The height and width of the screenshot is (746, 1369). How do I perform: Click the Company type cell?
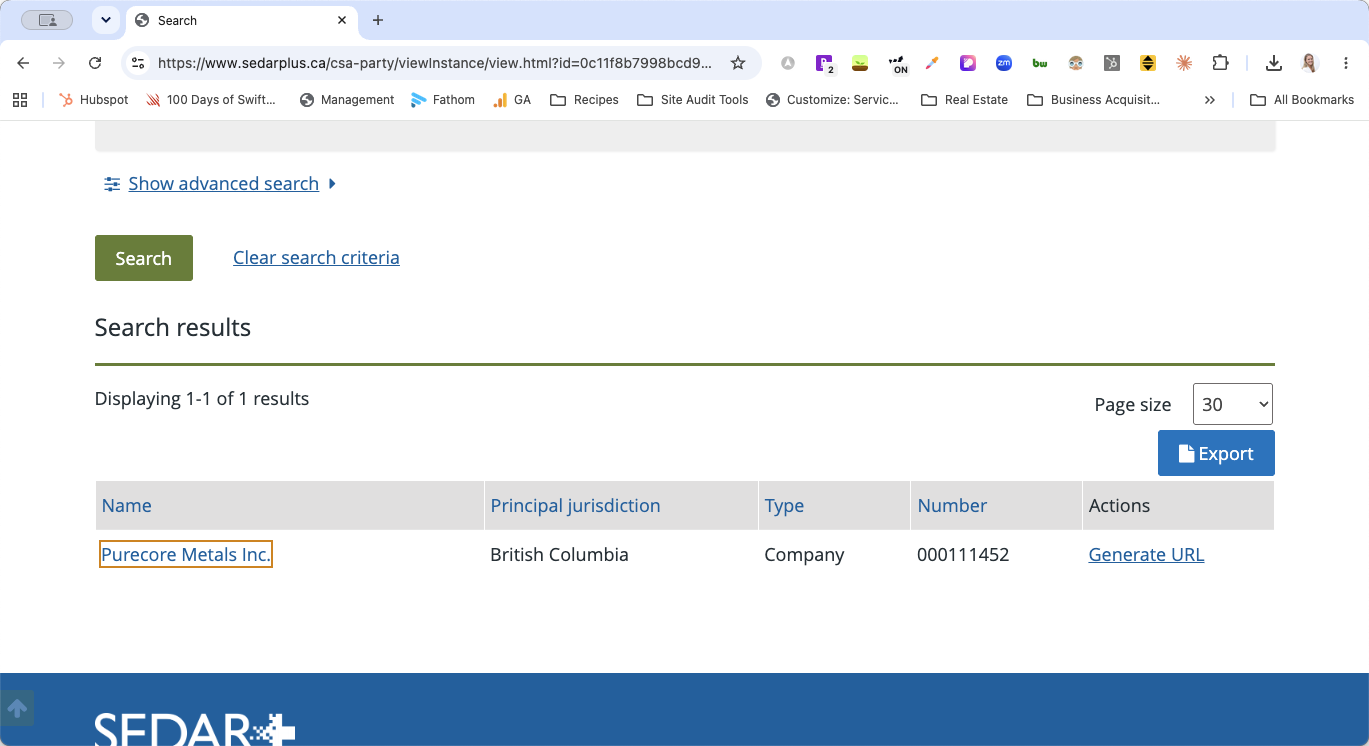pyautogui.click(x=804, y=555)
